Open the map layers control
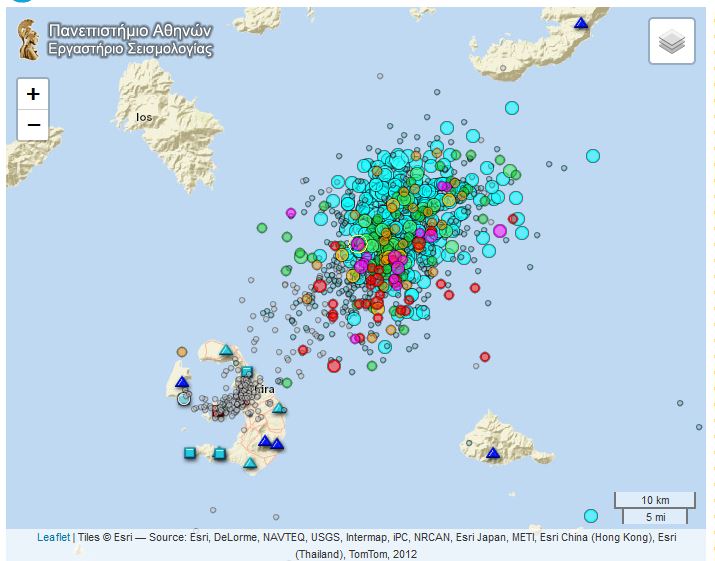The height and width of the screenshot is (561, 715). 671,42
